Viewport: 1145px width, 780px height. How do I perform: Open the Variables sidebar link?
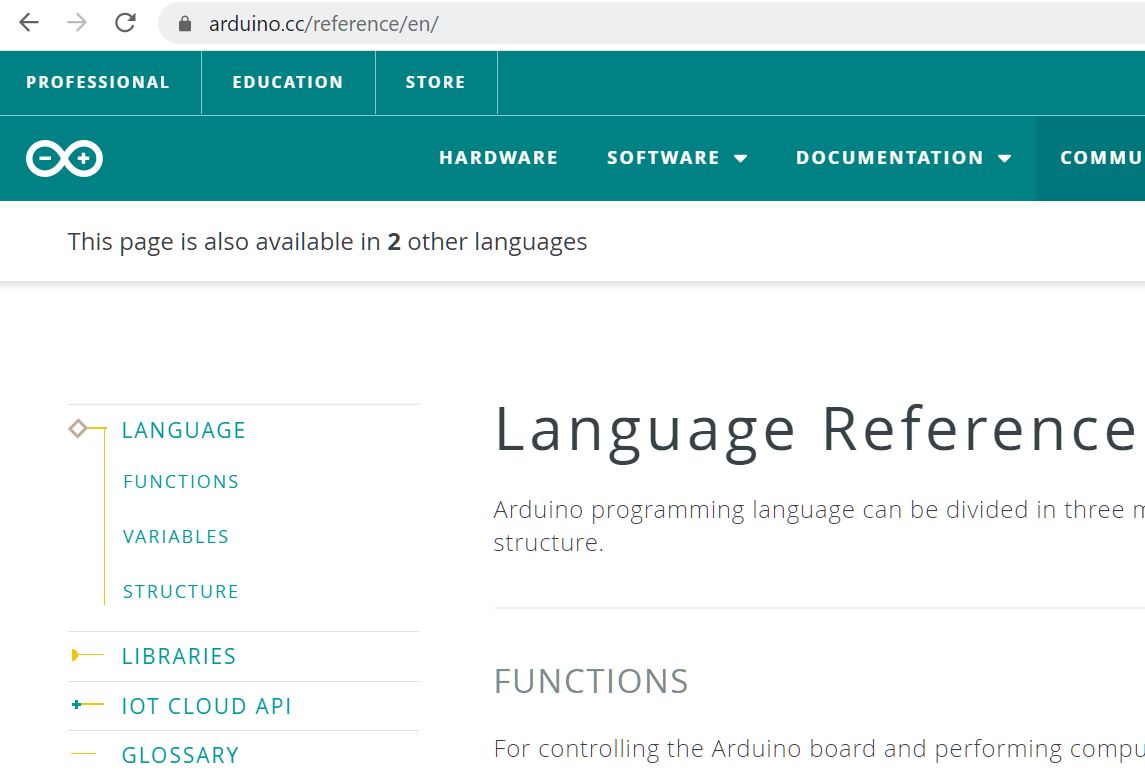coord(176,537)
